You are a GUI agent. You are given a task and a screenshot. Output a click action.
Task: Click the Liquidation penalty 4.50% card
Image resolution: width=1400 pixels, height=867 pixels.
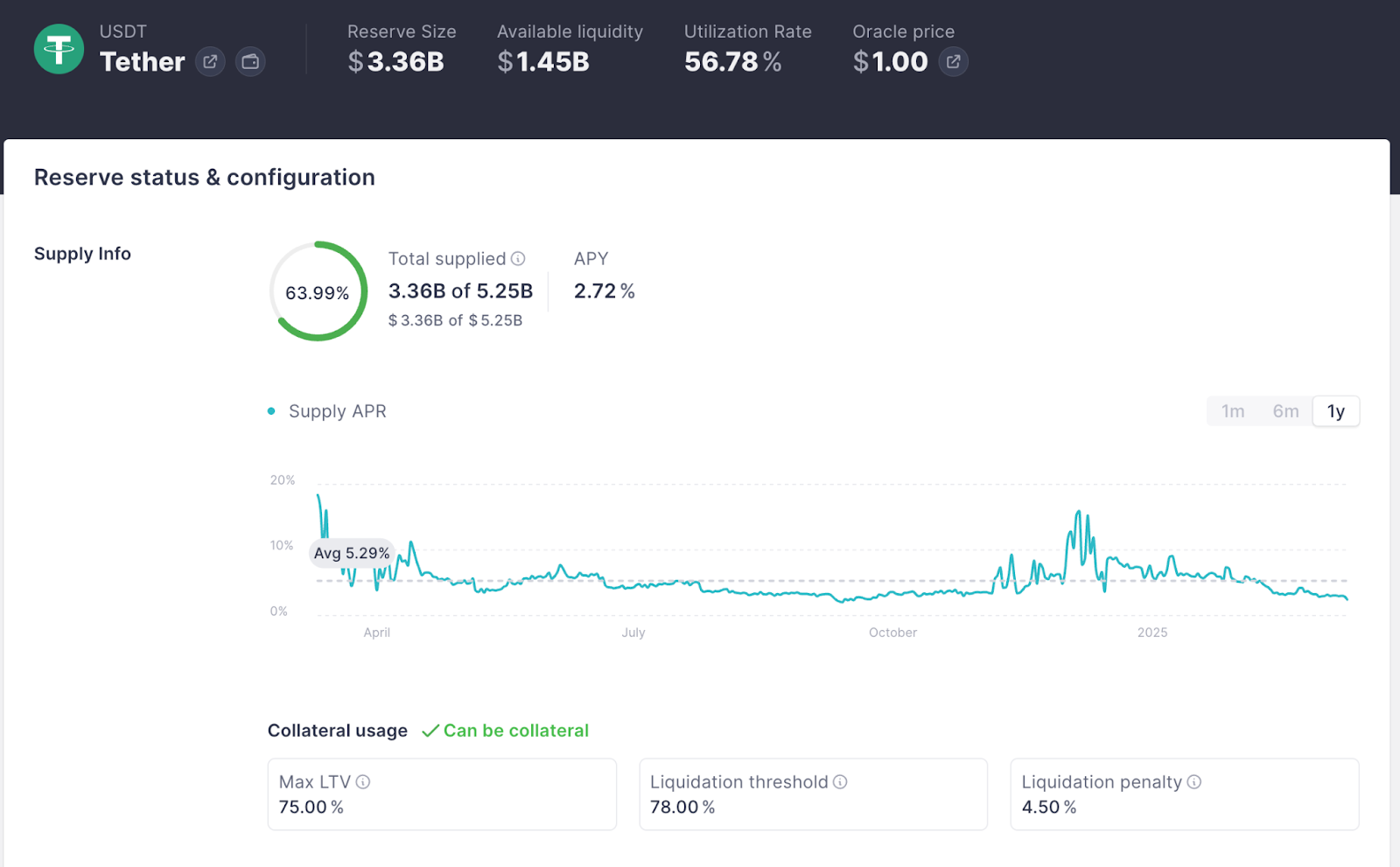1185,794
